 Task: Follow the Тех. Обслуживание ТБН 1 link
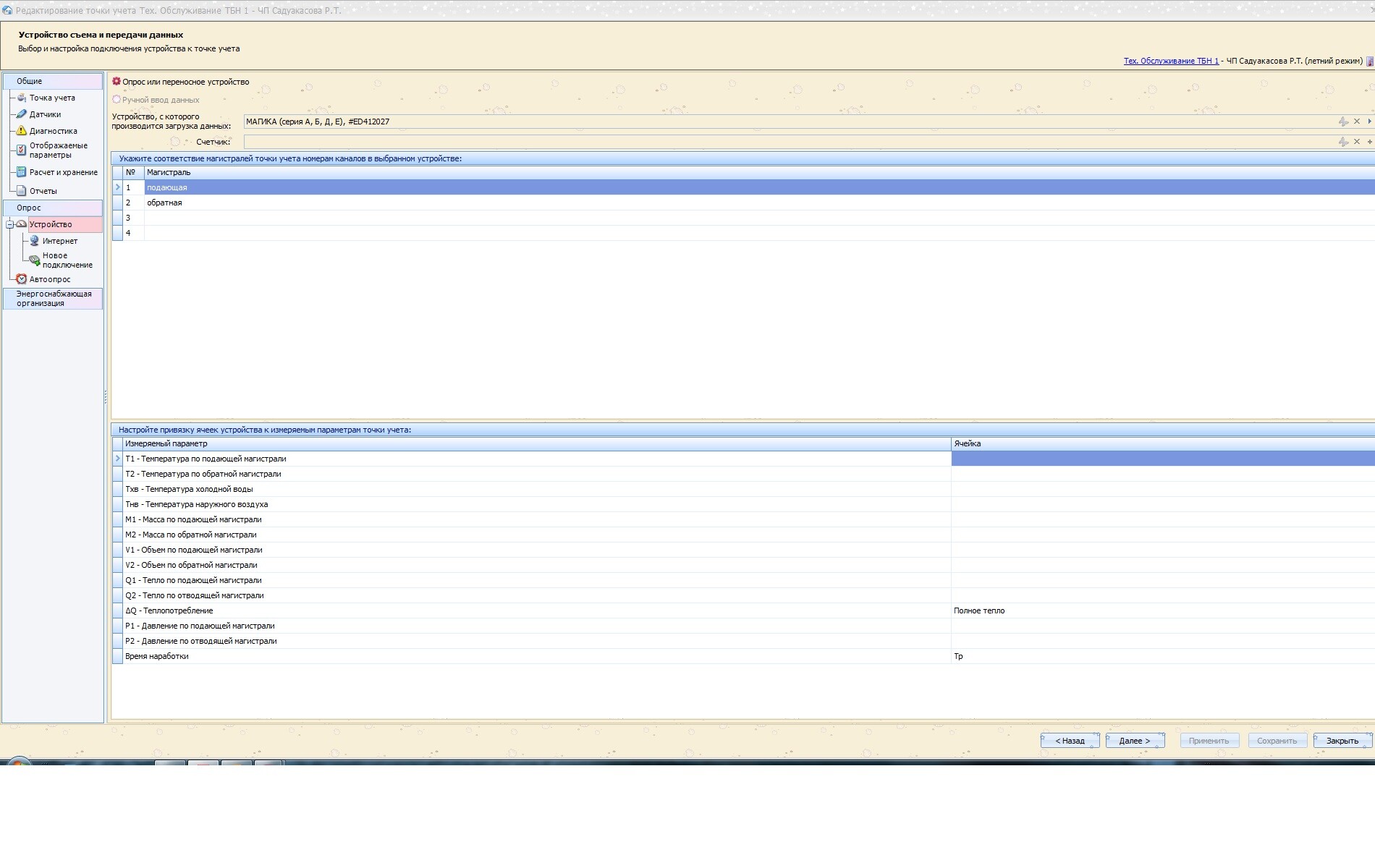tap(1170, 61)
